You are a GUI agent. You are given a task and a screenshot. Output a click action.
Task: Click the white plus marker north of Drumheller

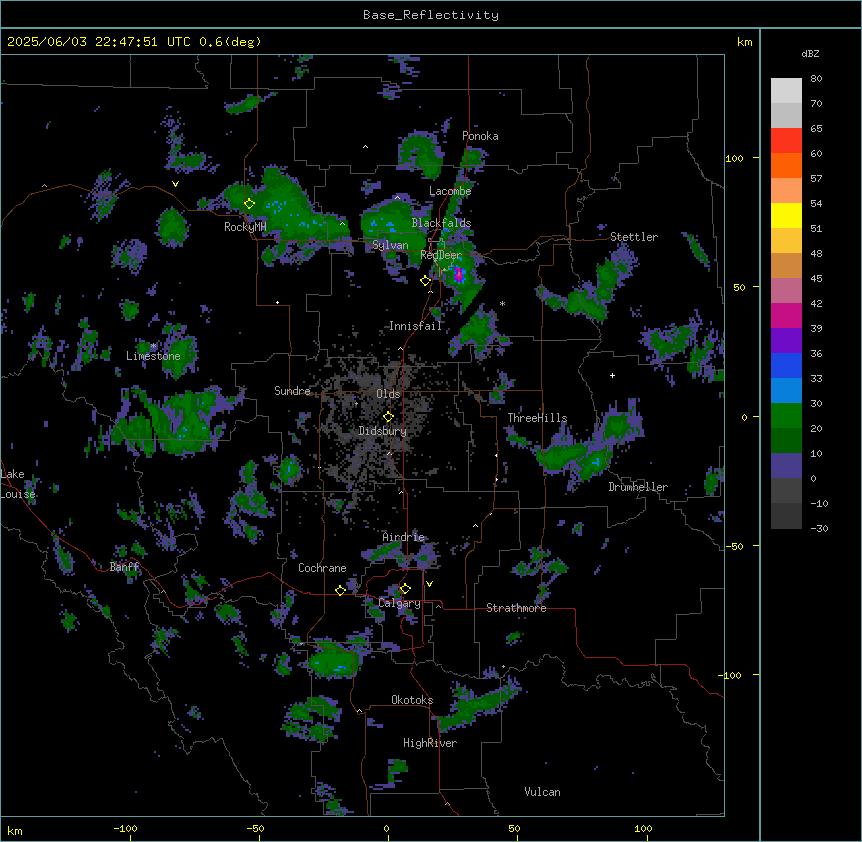[612, 375]
